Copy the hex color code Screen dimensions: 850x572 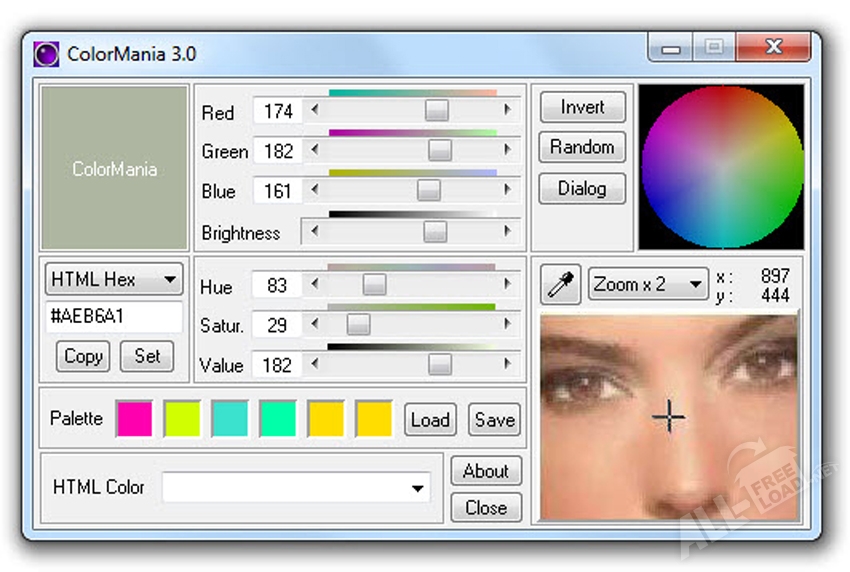(83, 356)
